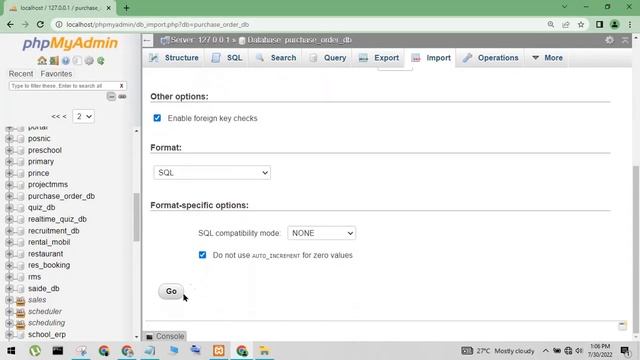The height and width of the screenshot is (360, 640).
Task: Open Chrome three-dot menu
Action: click(630, 24)
